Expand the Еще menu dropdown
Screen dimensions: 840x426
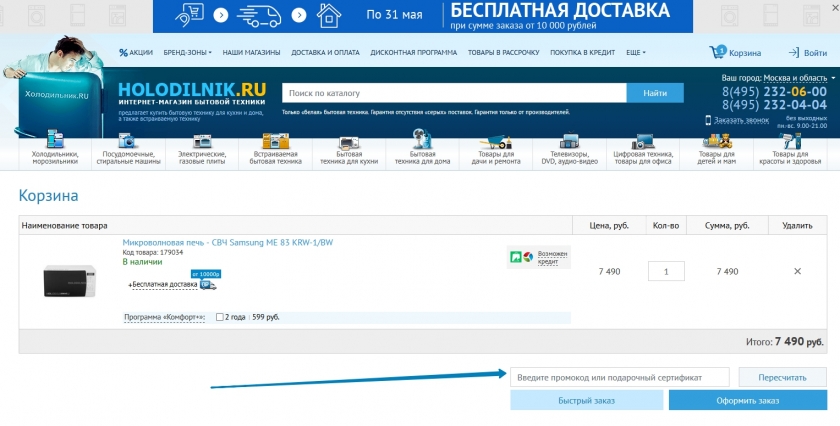pyautogui.click(x=636, y=52)
